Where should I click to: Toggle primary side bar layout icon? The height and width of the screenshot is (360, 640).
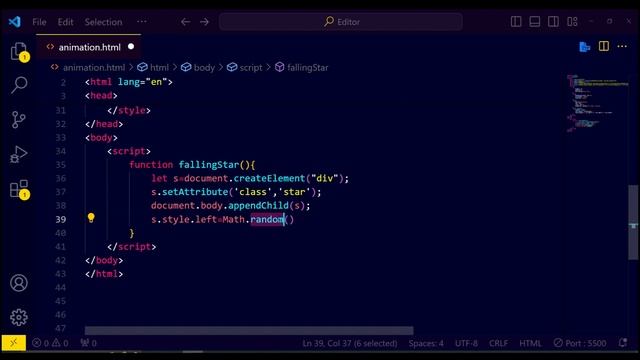(516, 22)
